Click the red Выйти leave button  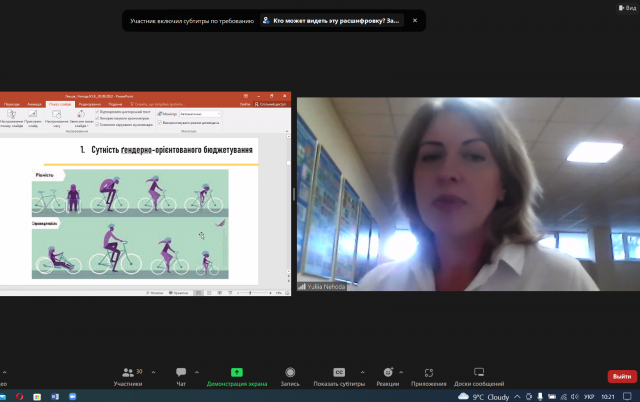[x=621, y=376]
